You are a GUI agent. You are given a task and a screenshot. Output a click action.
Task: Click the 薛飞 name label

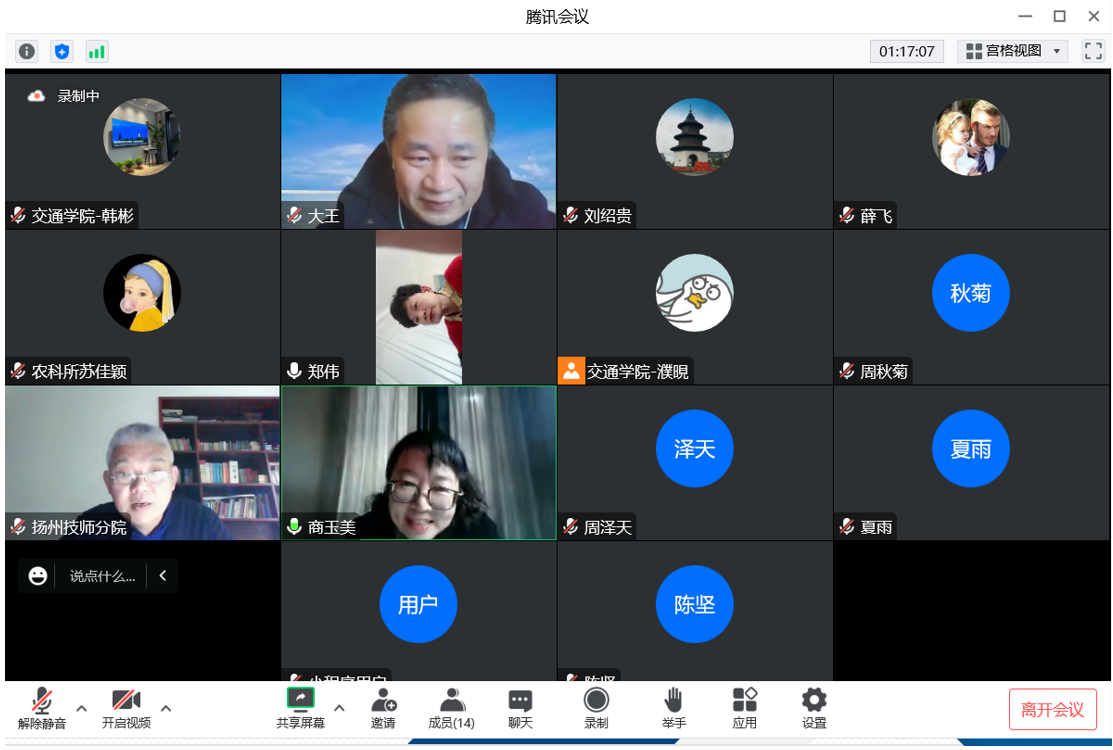point(876,216)
